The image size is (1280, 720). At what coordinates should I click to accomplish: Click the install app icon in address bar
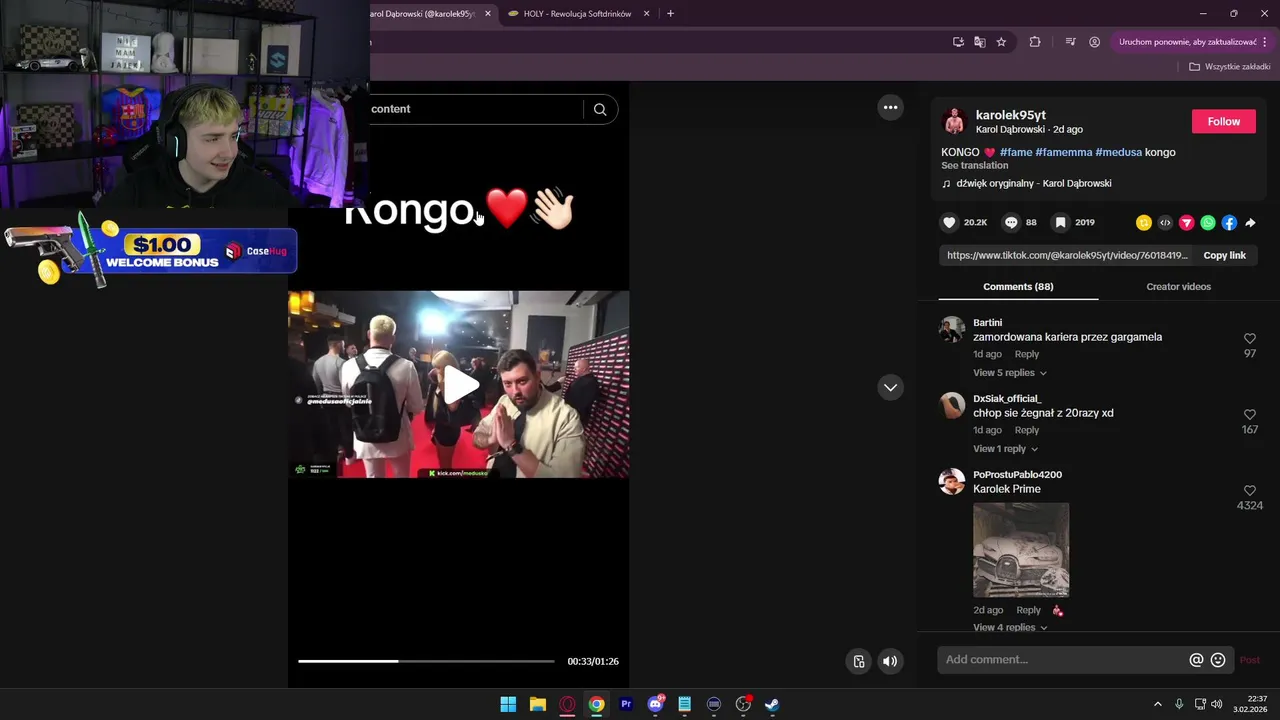click(x=958, y=42)
